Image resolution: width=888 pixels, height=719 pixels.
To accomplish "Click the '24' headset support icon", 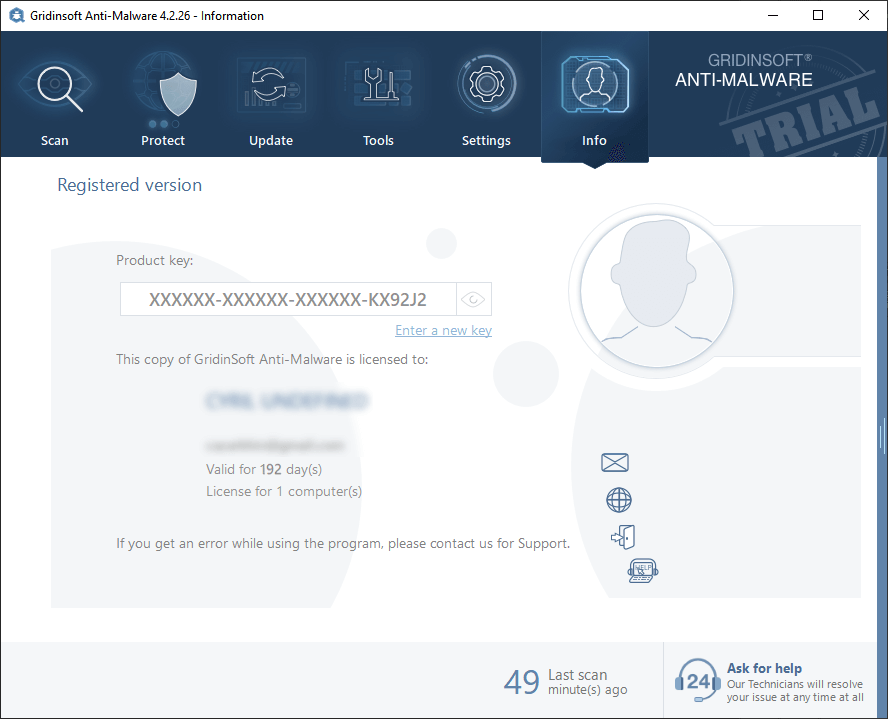I will (x=697, y=680).
